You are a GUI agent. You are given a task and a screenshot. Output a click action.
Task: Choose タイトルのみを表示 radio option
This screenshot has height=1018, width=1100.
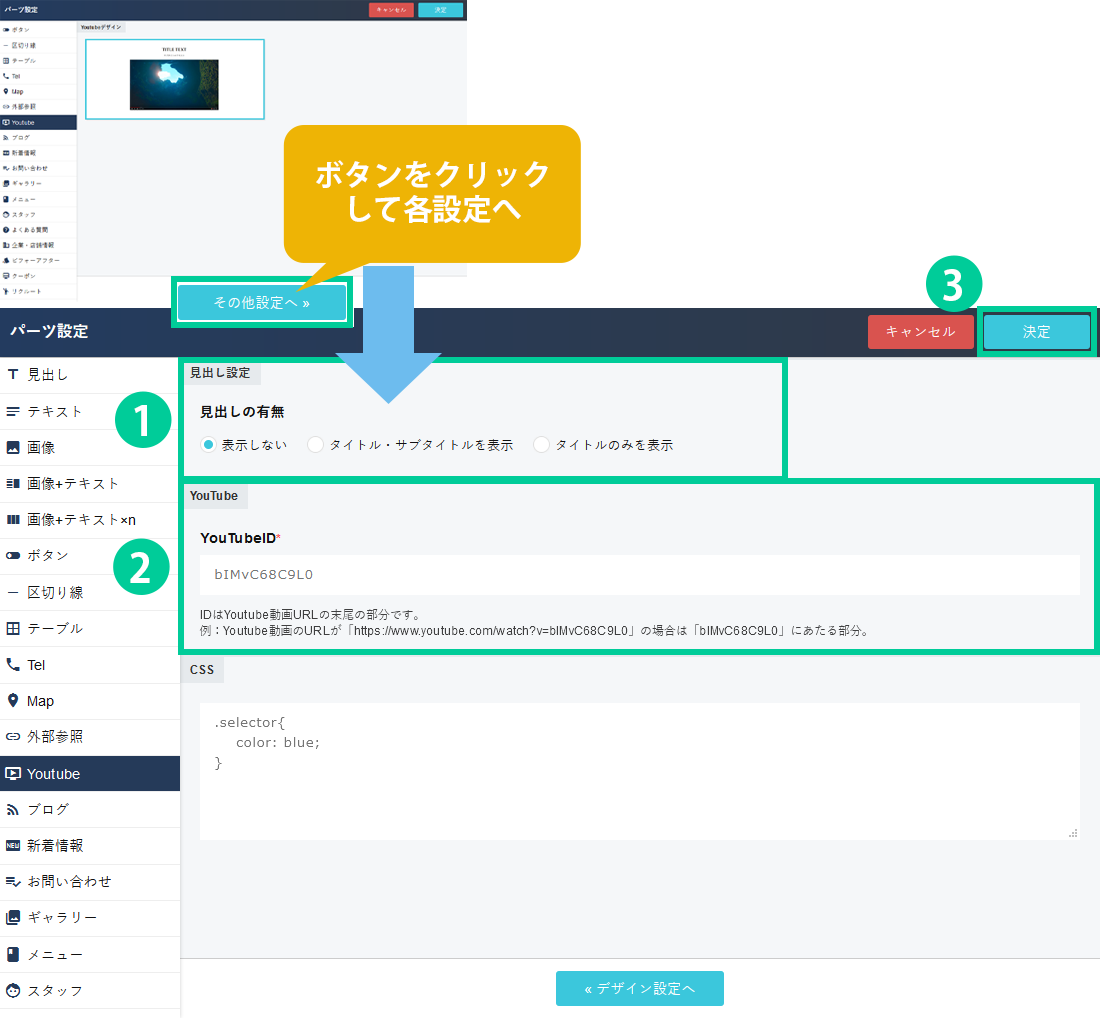542,445
